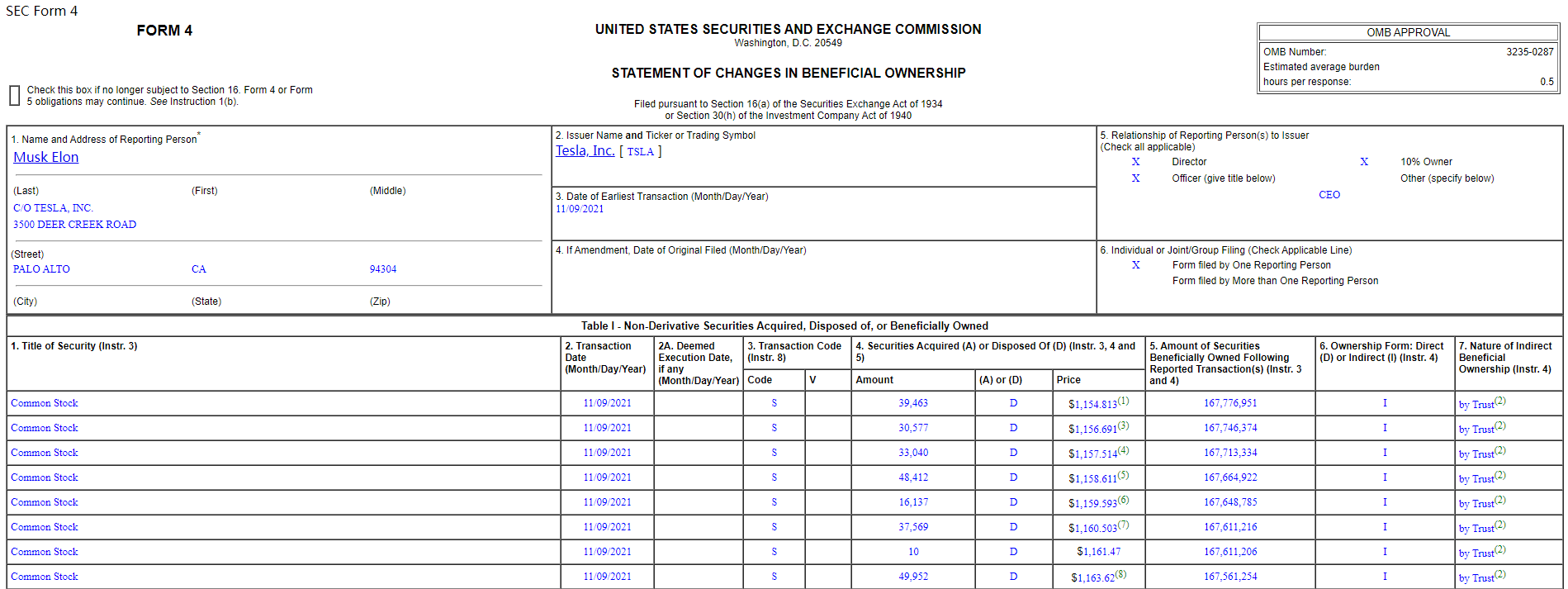Open footnote 3 beside price $1,156.691

tap(1123, 425)
